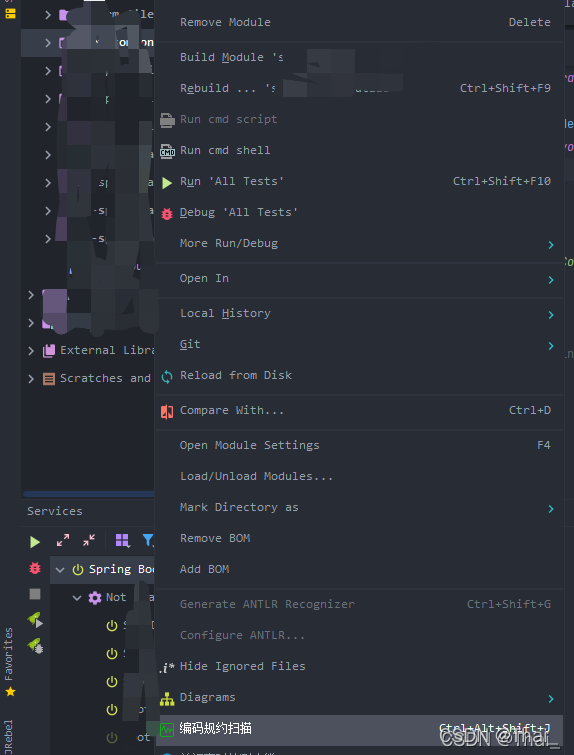Click the red Debug bug icon in menu
The height and width of the screenshot is (755, 574).
(x=167, y=213)
